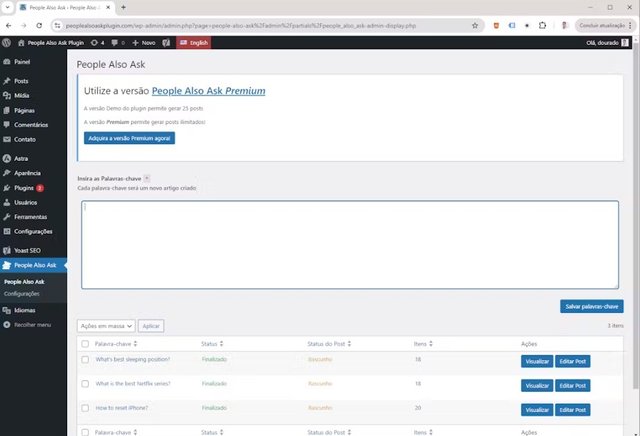This screenshot has width=640, height=436.
Task: Open the Posts section
Action: pyautogui.click(x=21, y=81)
